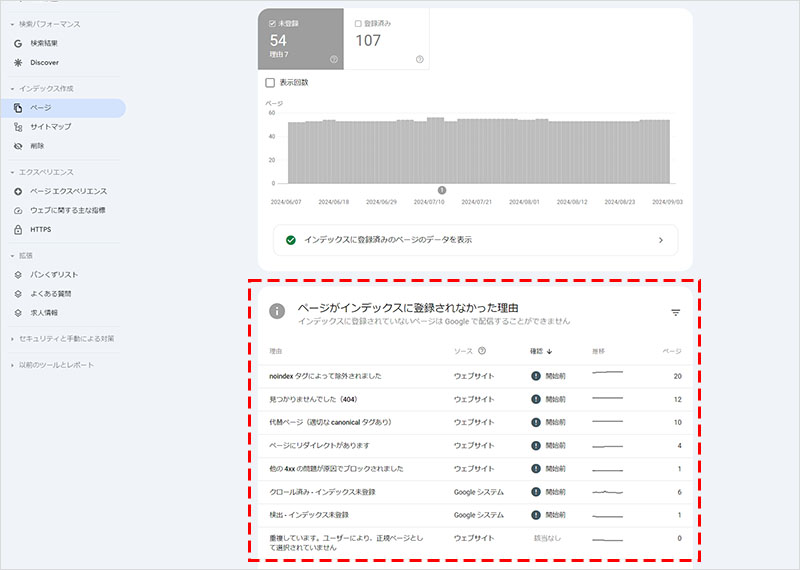Click the annotation marker on chart timeline

442,190
